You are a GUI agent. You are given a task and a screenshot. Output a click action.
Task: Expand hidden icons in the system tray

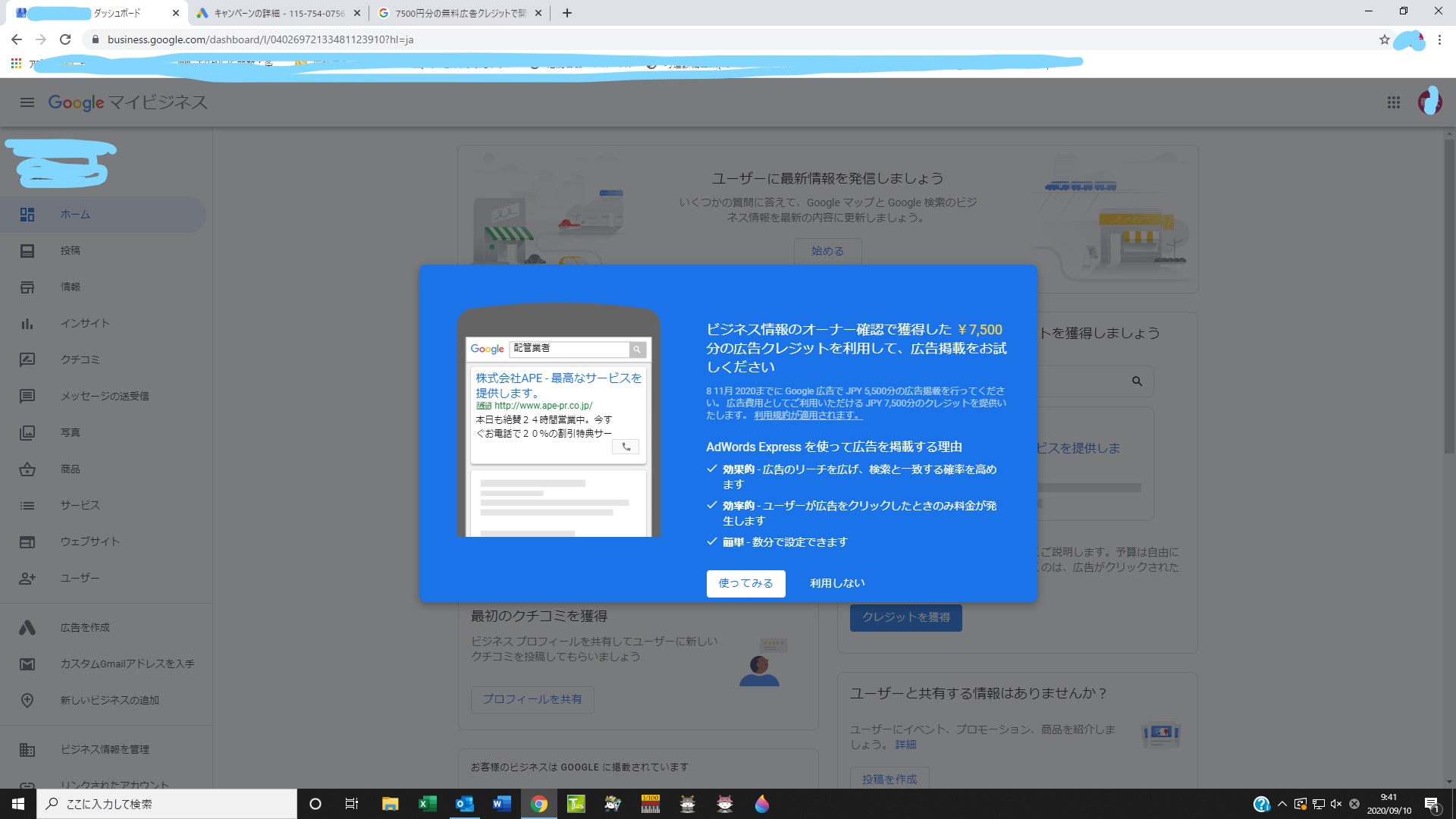click(x=1281, y=804)
